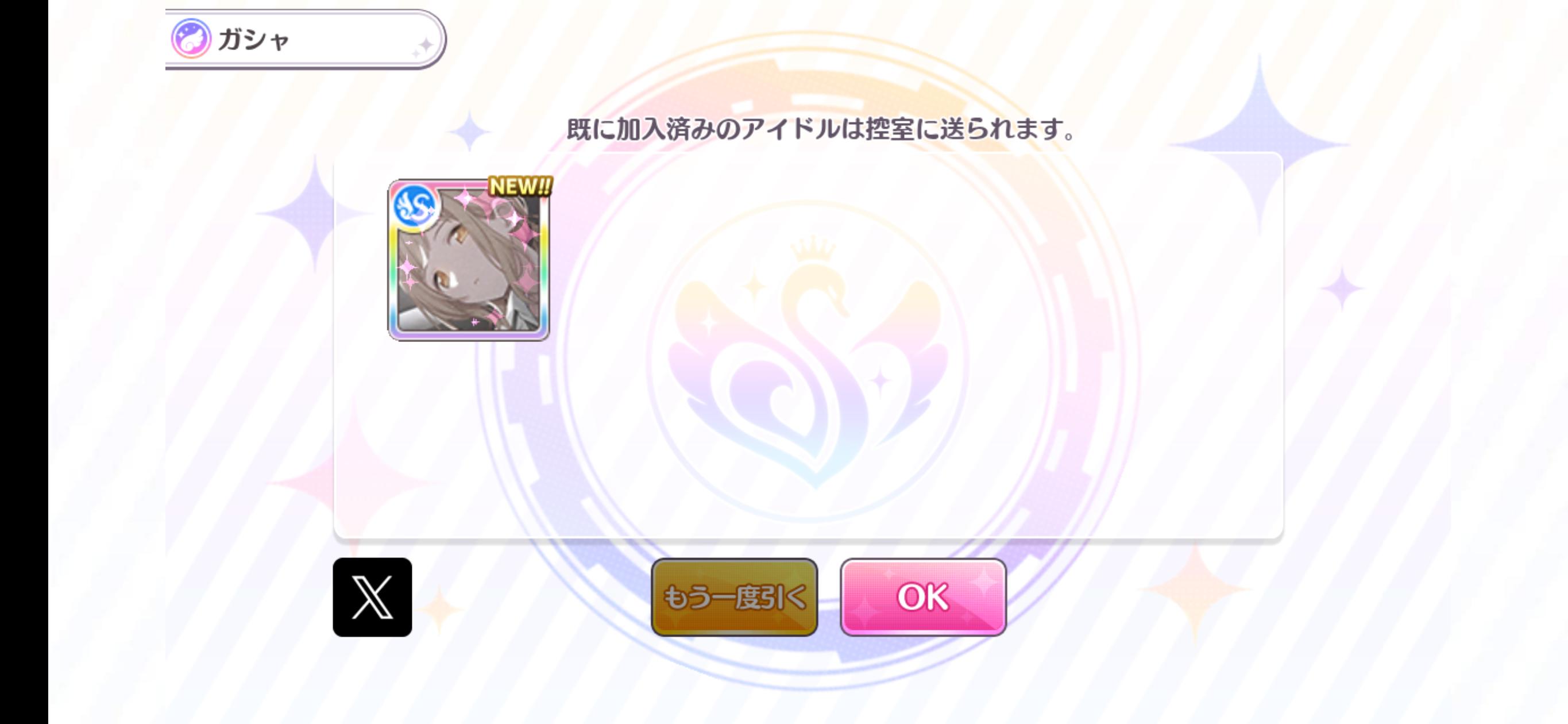This screenshot has width=1568, height=724.
Task: Tap the small star left of notice text
Action: click(469, 130)
